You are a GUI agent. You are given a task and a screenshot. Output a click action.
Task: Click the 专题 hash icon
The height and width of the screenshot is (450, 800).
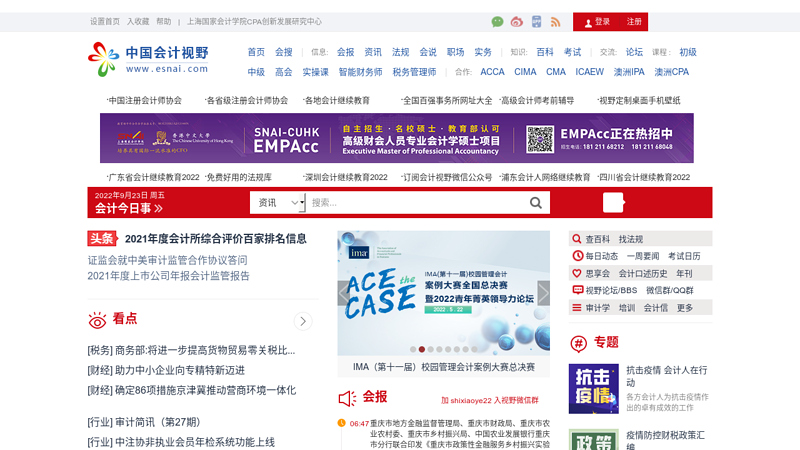(x=579, y=344)
